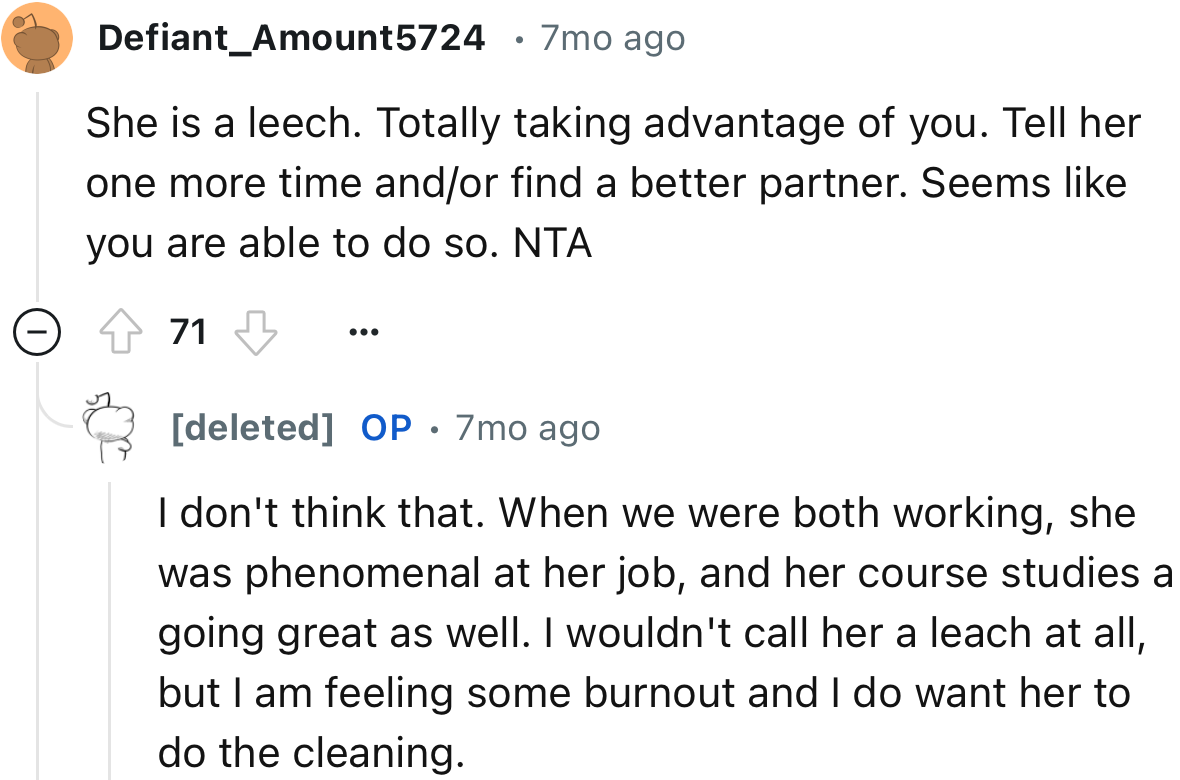Click the '7mo ago' timestamp on the top comment

(611, 38)
